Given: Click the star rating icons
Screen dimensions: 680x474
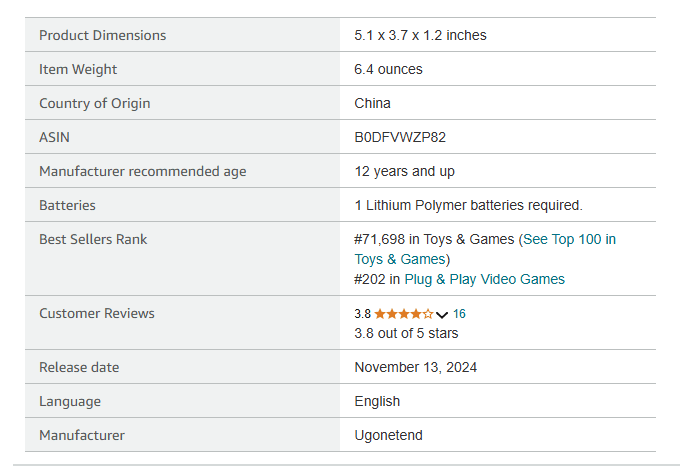Looking at the screenshot, I should pyautogui.click(x=403, y=314).
